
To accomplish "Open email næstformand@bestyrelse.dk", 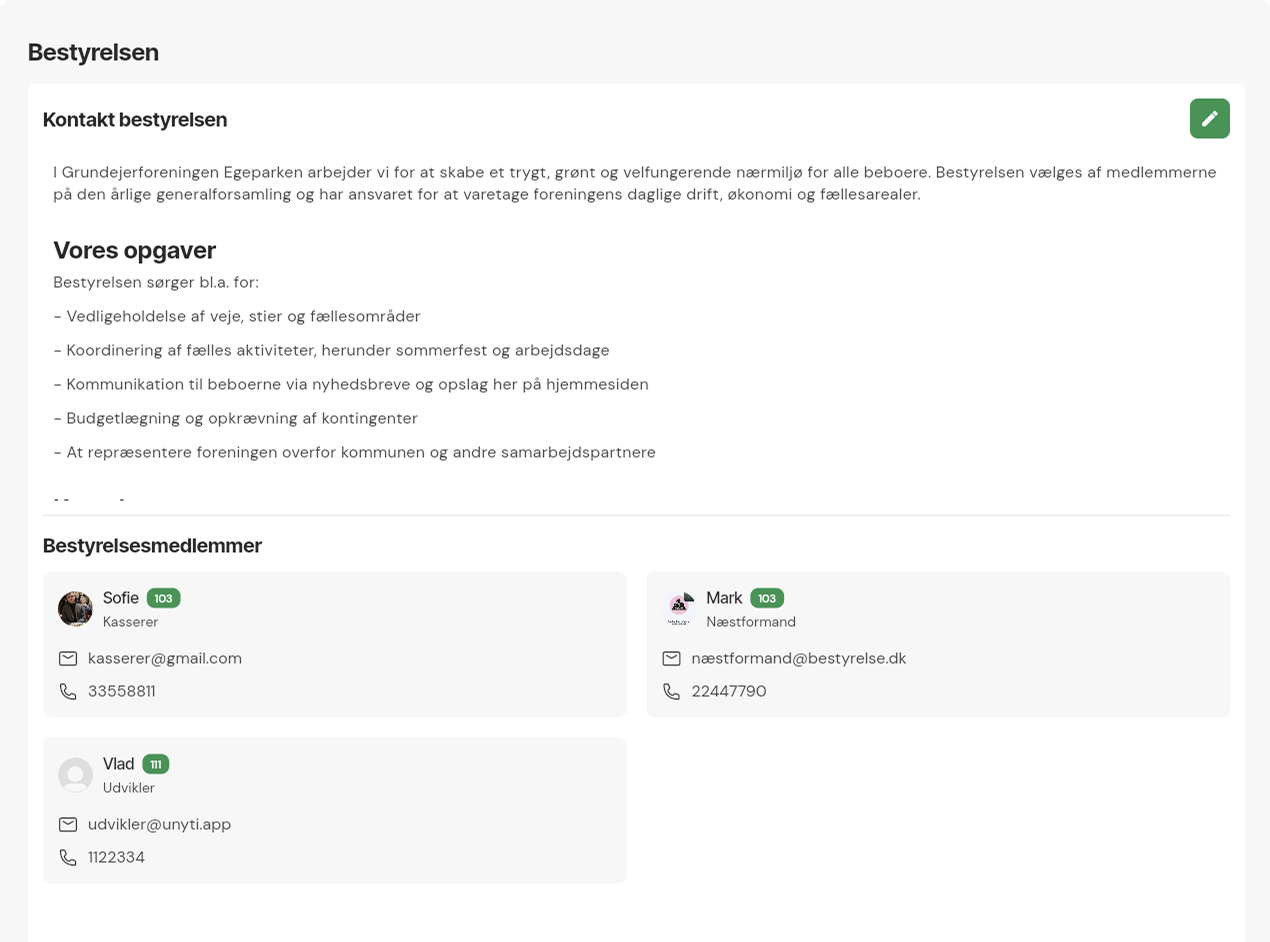I will tap(798, 658).
